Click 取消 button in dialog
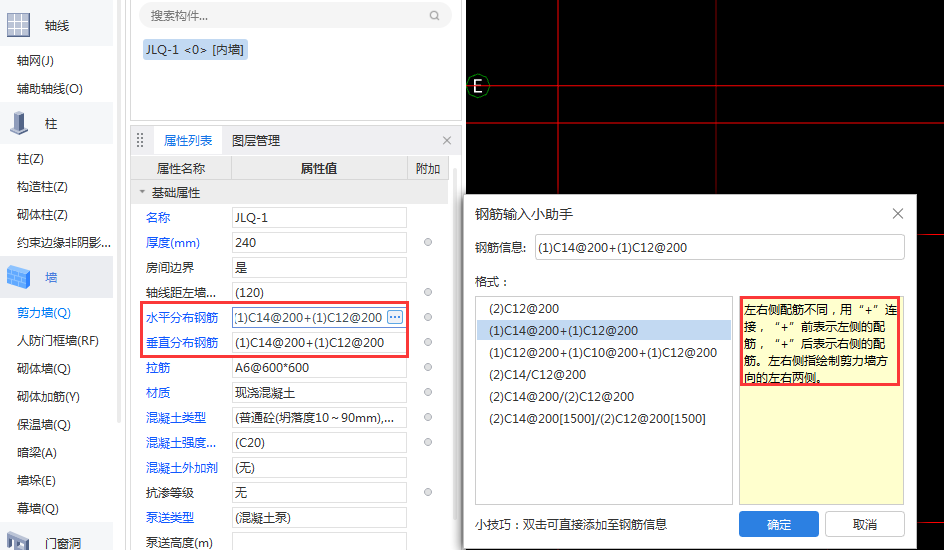 pos(865,524)
